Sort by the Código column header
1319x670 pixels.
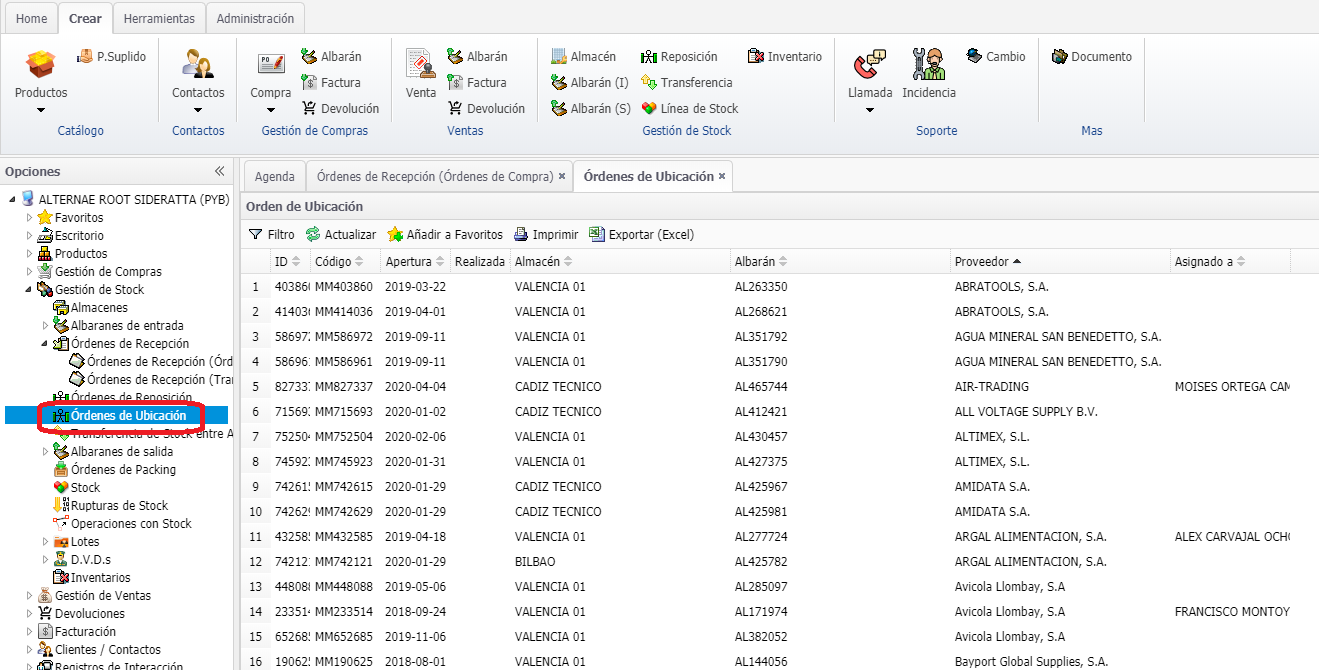click(345, 261)
